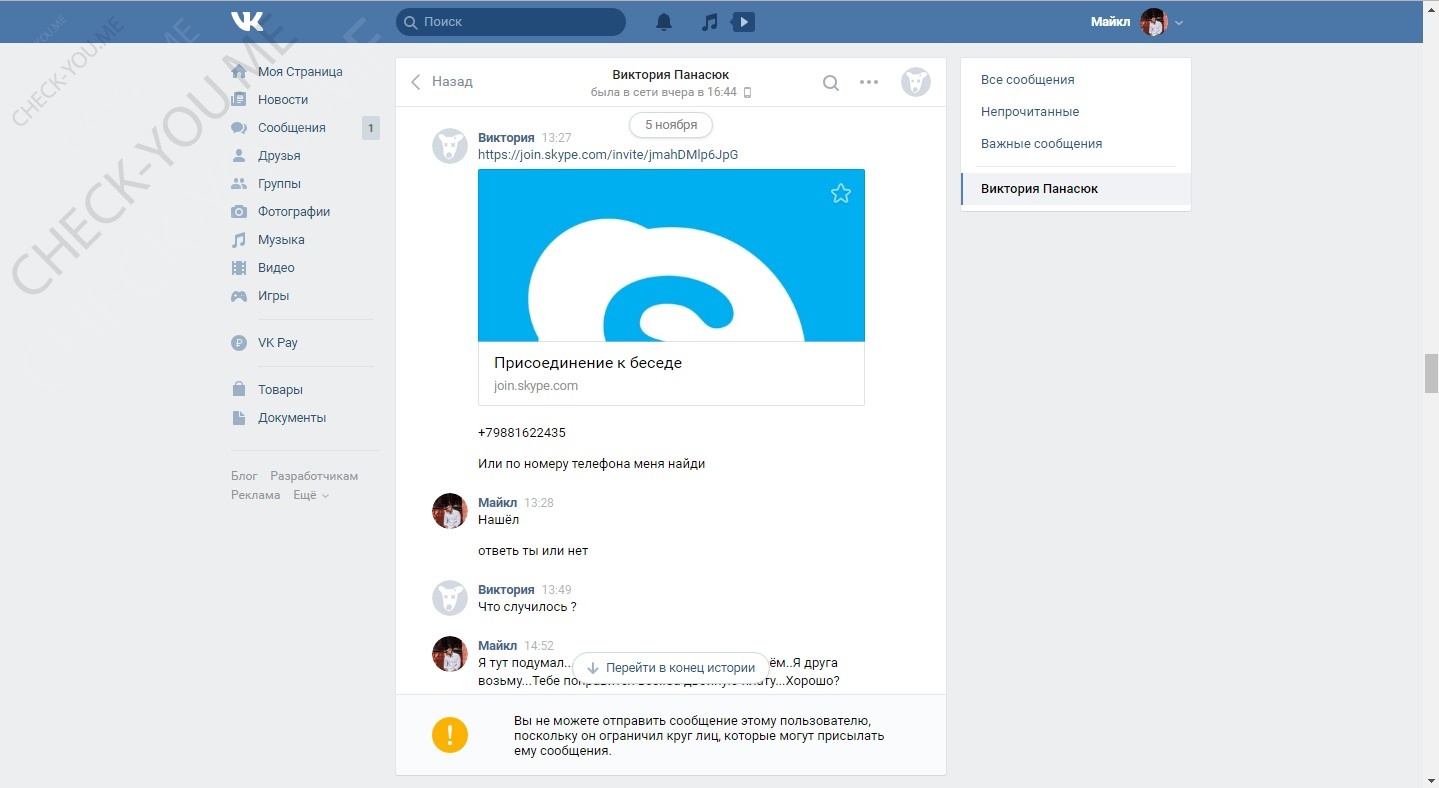Image resolution: width=1439 pixels, height=788 pixels.
Task: Open the notifications bell
Action: (664, 22)
